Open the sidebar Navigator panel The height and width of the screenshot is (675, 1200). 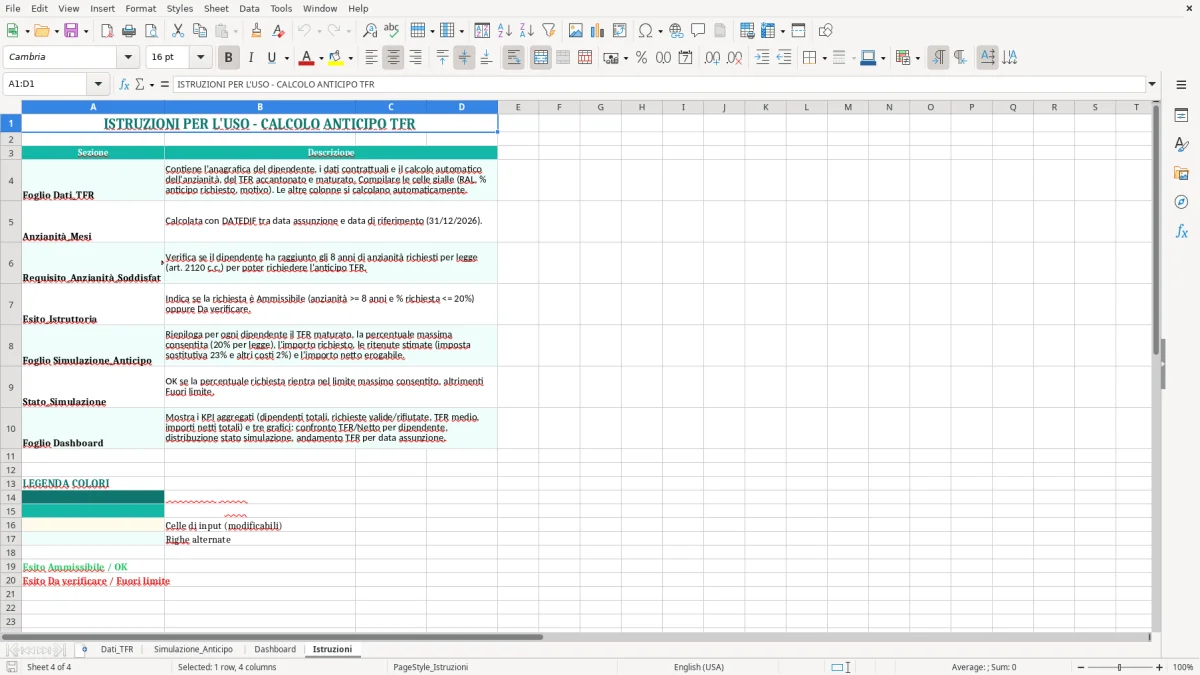click(x=1181, y=202)
